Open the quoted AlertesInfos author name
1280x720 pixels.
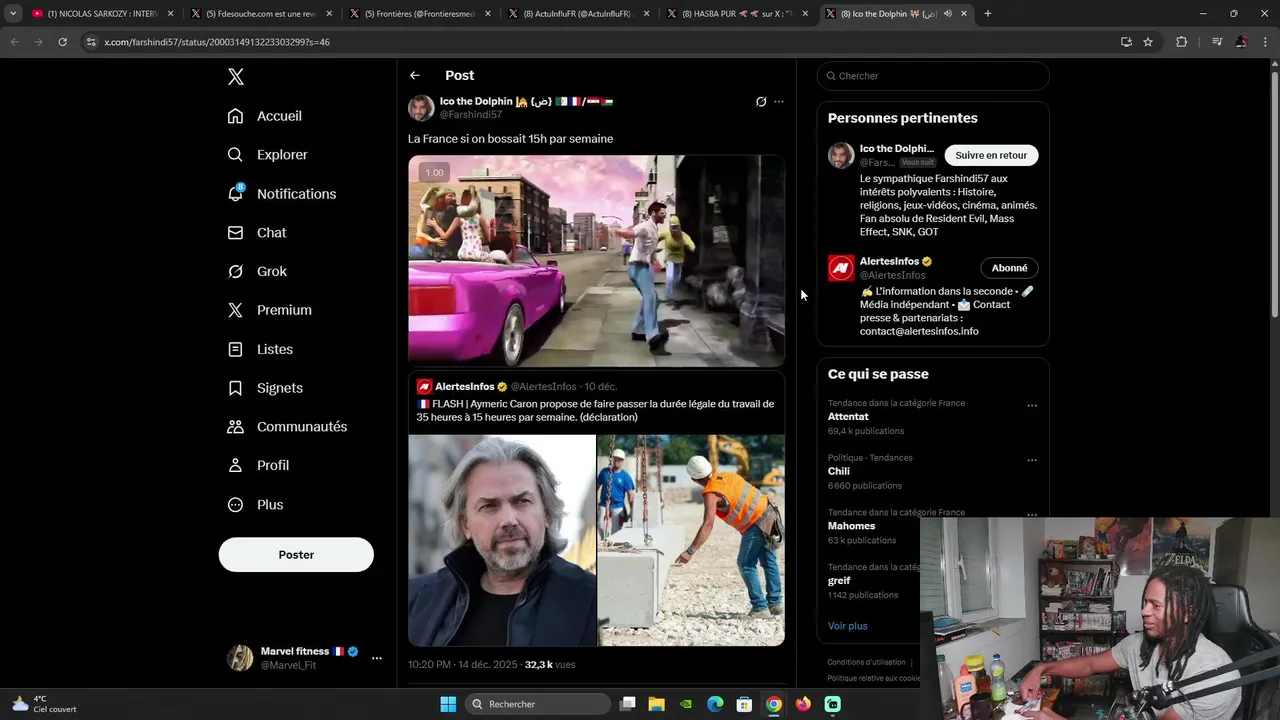[x=465, y=386]
